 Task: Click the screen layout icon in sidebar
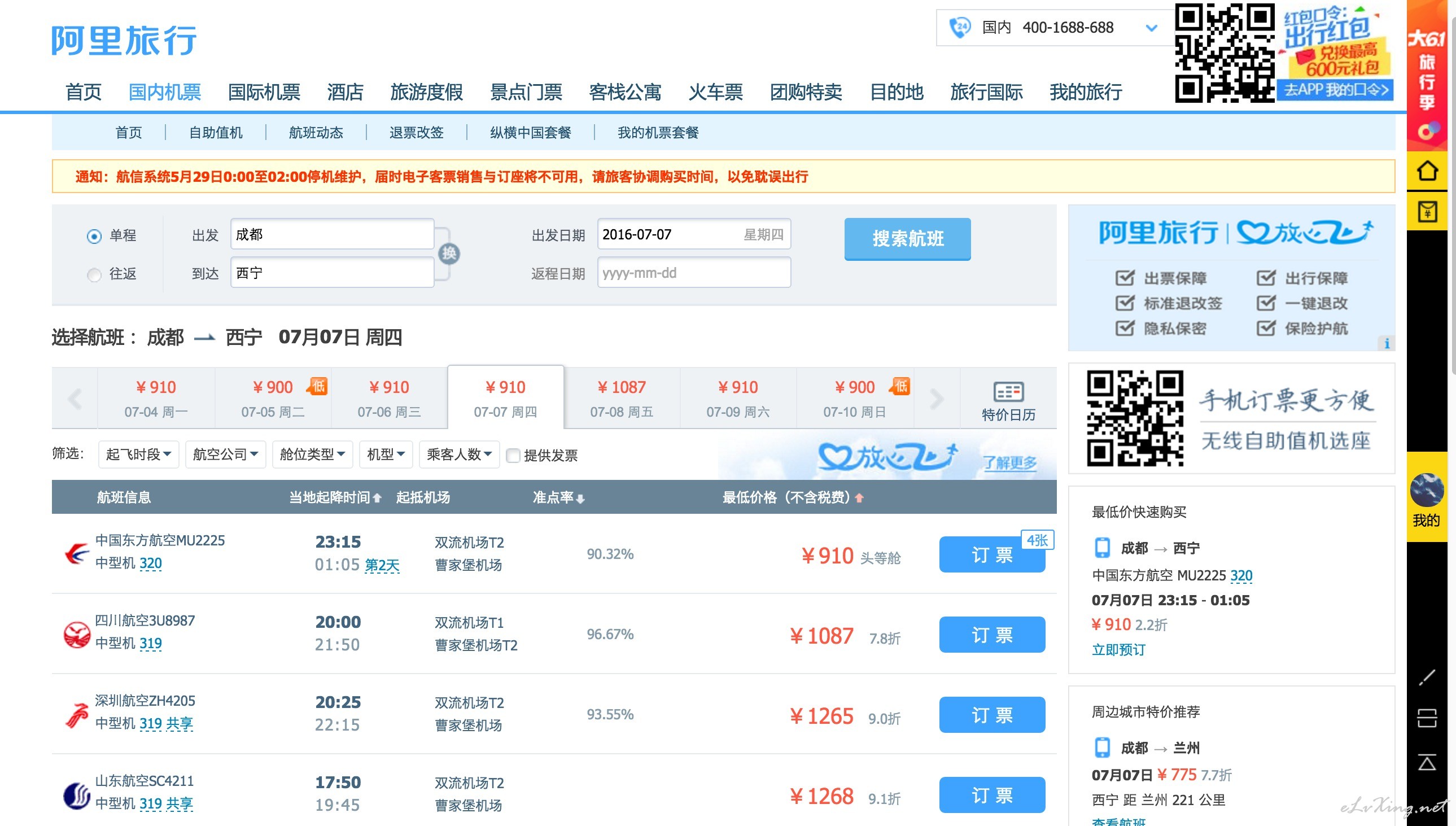(x=1427, y=718)
